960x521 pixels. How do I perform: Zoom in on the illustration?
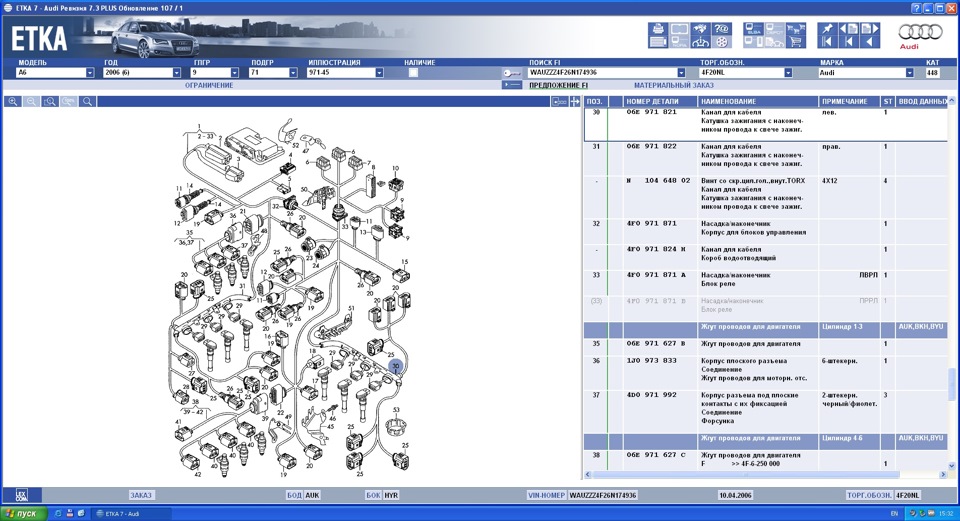[x=13, y=102]
